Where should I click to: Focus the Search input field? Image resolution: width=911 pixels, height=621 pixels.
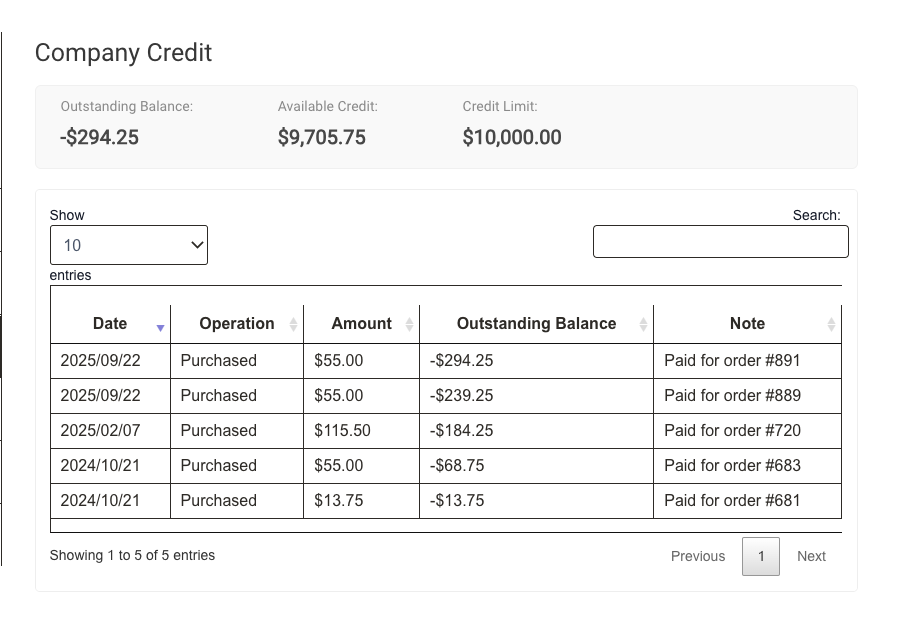coord(720,242)
